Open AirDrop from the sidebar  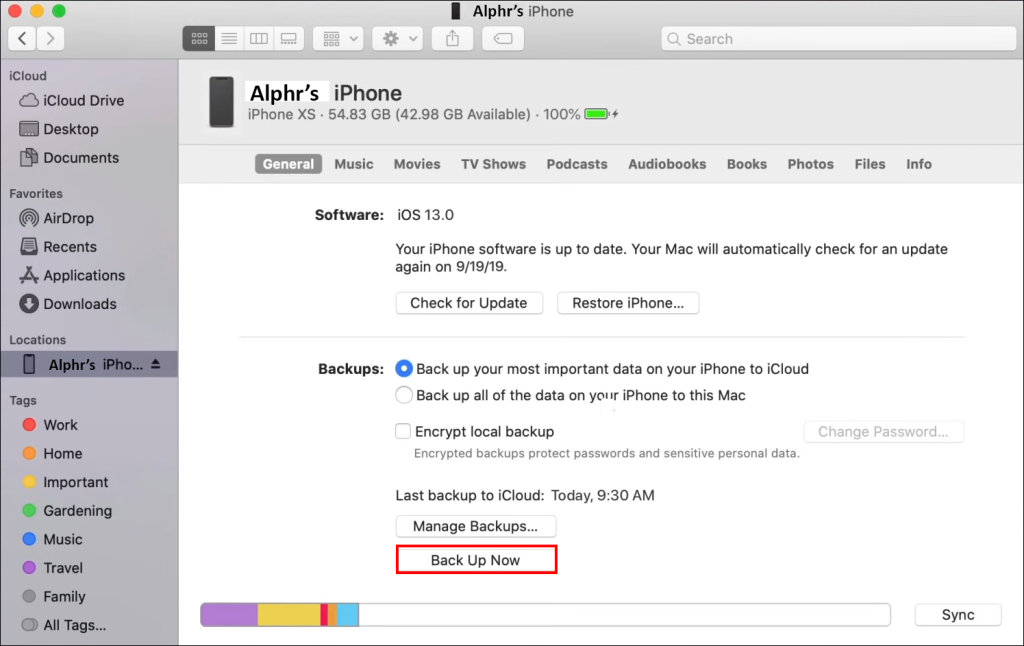pos(62,218)
